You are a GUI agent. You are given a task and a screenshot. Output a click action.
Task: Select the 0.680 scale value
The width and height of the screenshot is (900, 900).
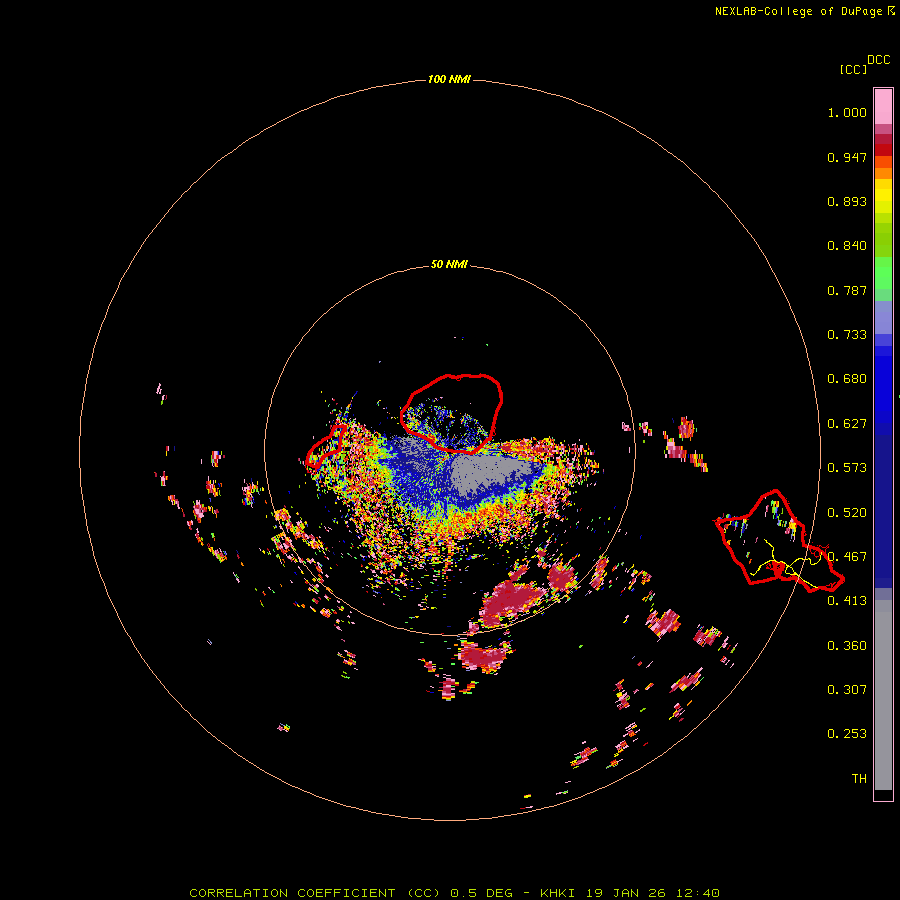click(x=847, y=379)
